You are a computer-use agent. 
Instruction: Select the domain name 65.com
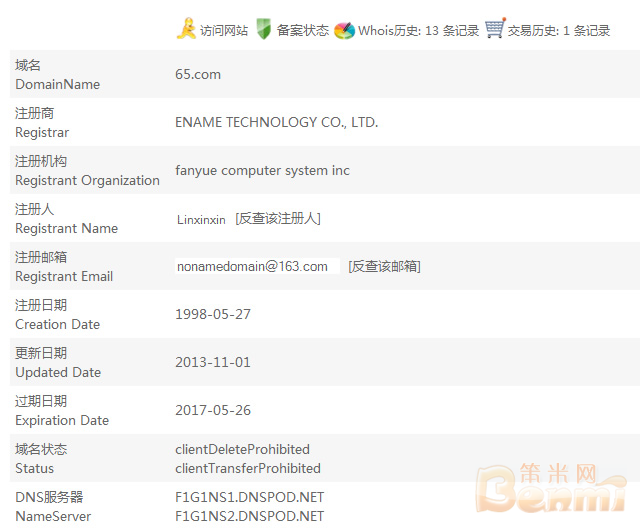click(198, 74)
